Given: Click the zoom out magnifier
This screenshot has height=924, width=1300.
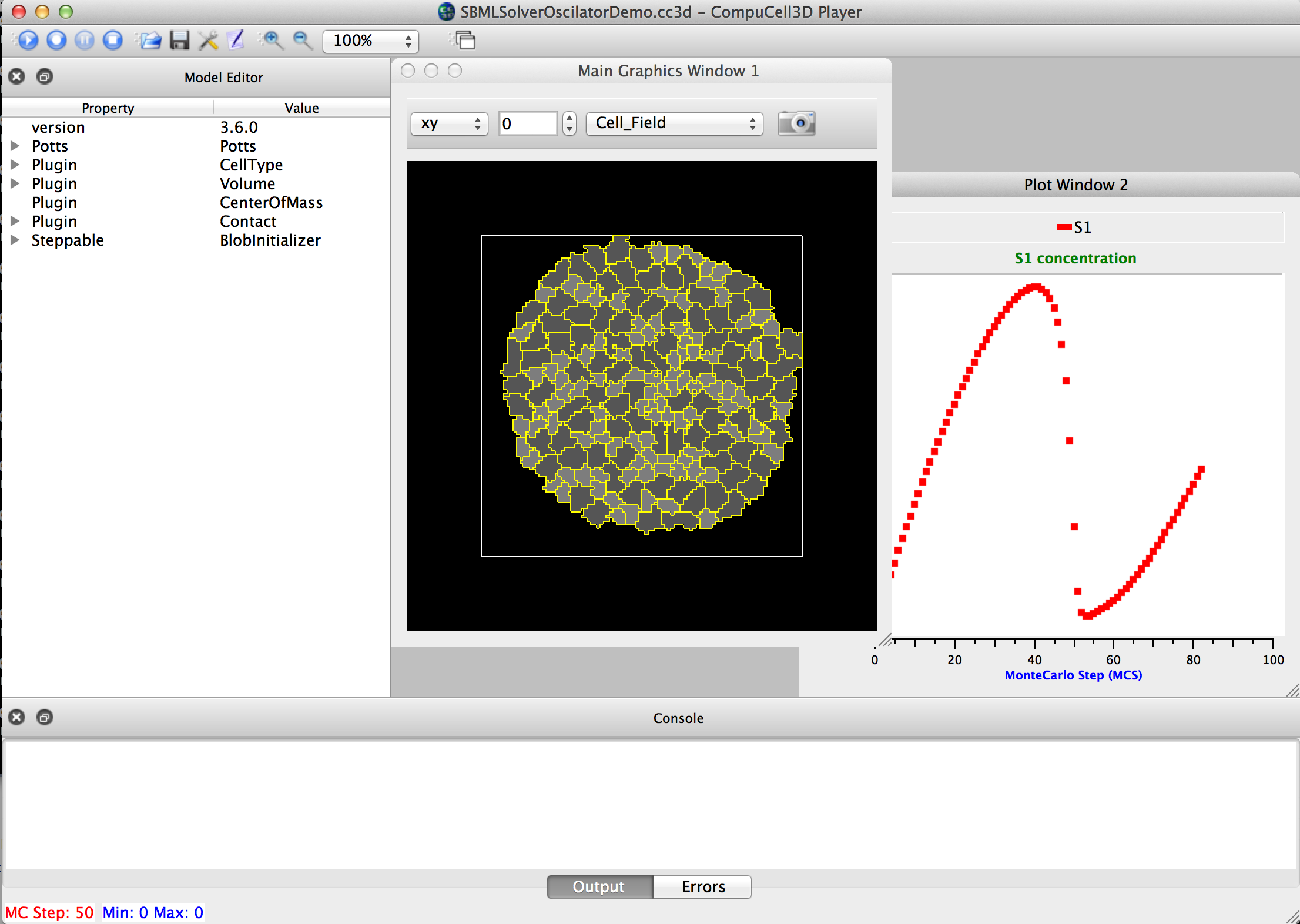Looking at the screenshot, I should 303,40.
